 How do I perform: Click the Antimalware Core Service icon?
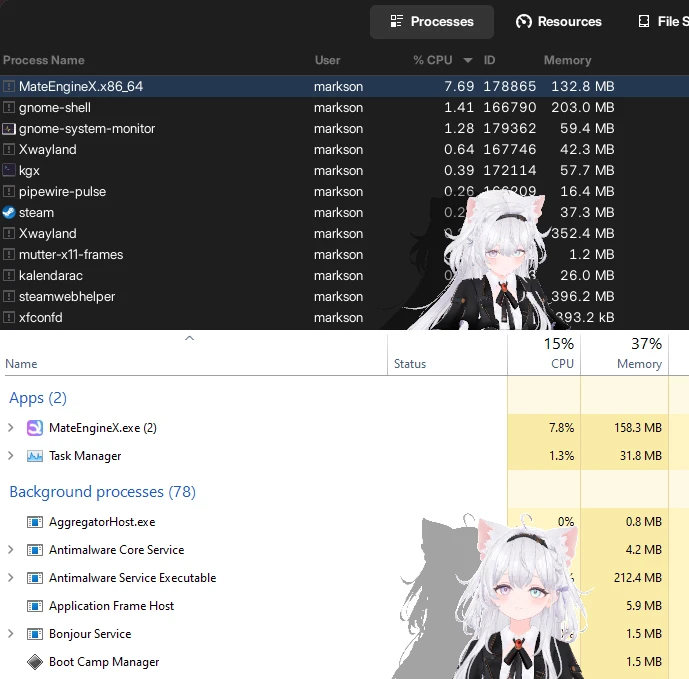35,550
